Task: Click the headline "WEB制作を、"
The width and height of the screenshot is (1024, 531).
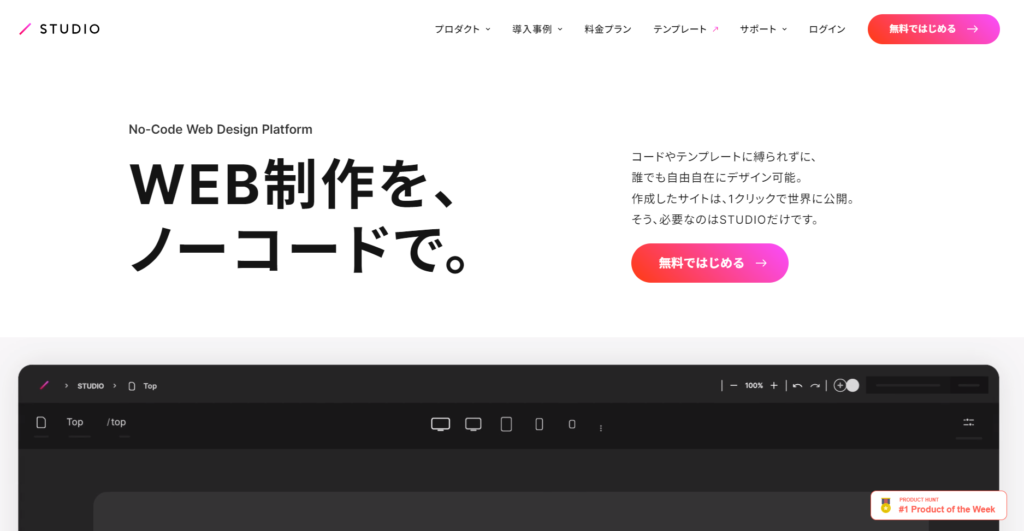Action: click(293, 184)
